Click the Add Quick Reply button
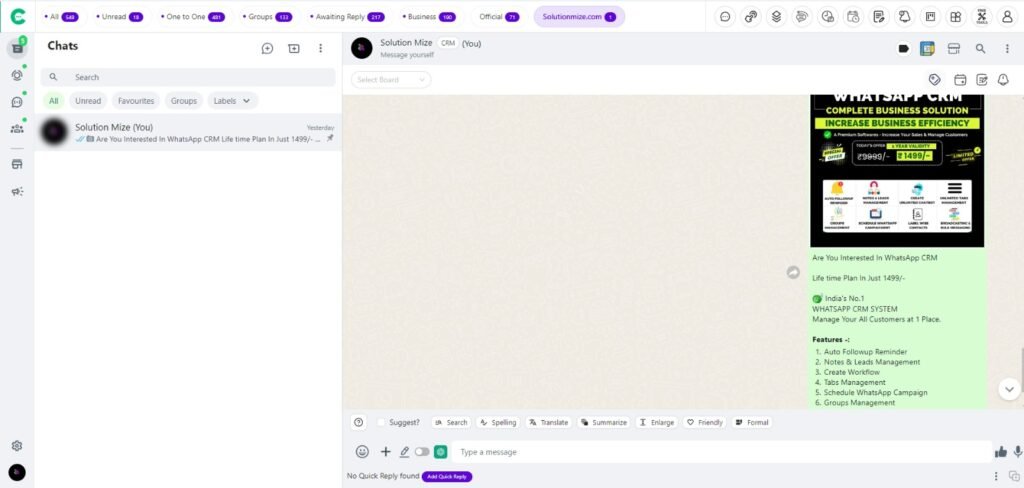Viewport: 1024px width, 488px height. 447,477
